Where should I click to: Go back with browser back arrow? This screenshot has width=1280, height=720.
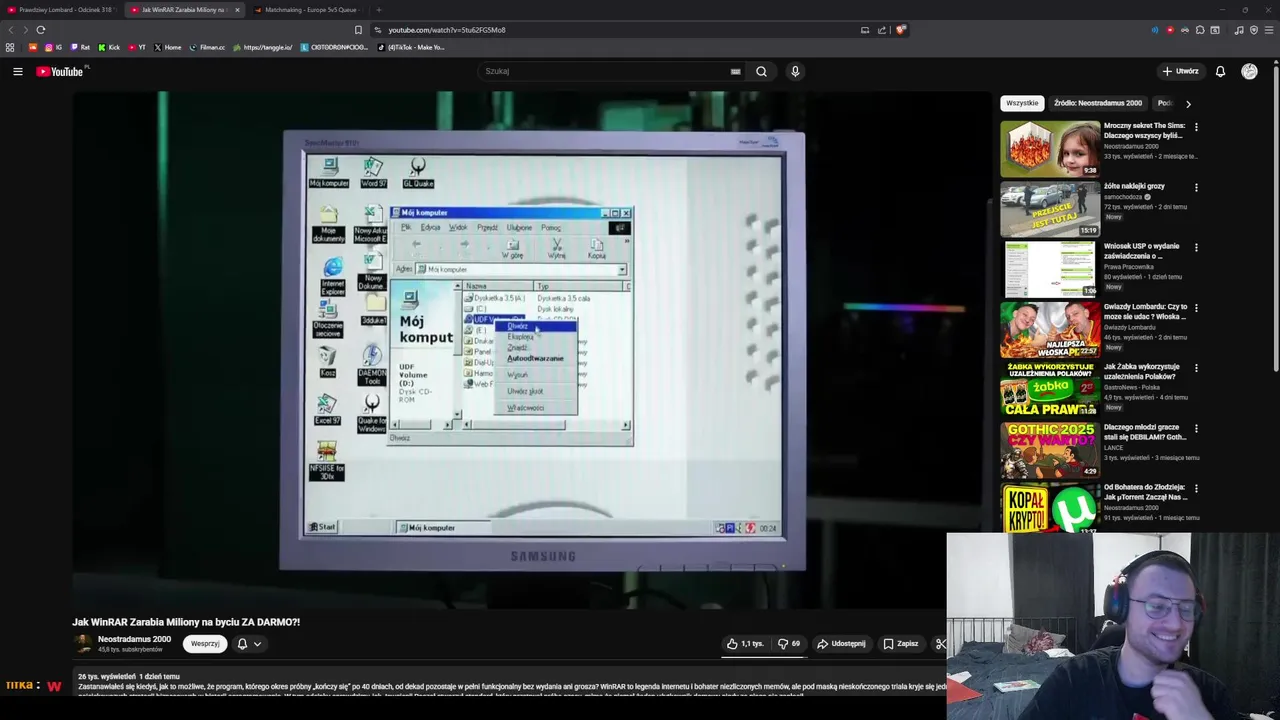click(x=11, y=30)
